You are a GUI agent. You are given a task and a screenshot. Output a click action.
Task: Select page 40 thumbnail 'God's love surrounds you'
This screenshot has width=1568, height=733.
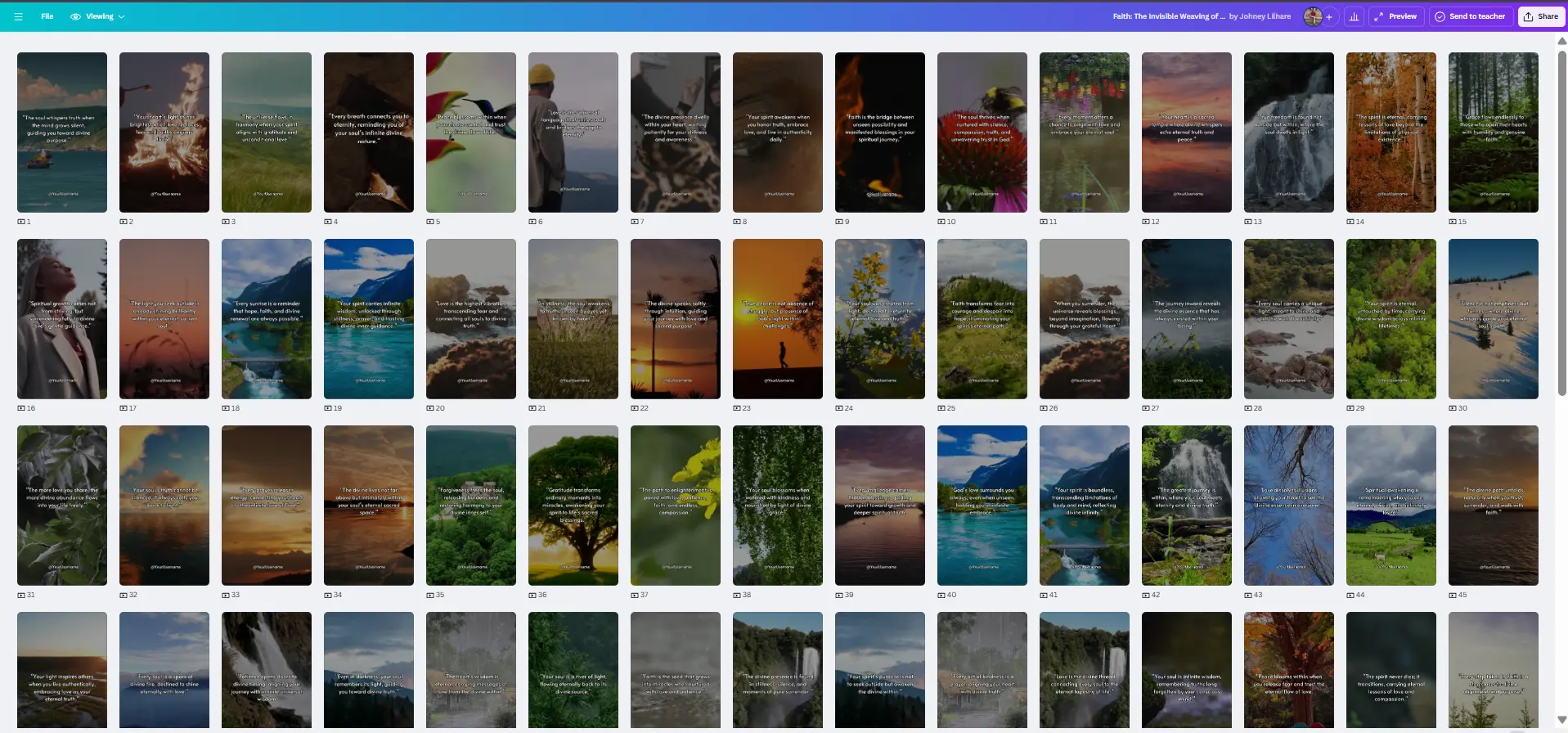[982, 506]
